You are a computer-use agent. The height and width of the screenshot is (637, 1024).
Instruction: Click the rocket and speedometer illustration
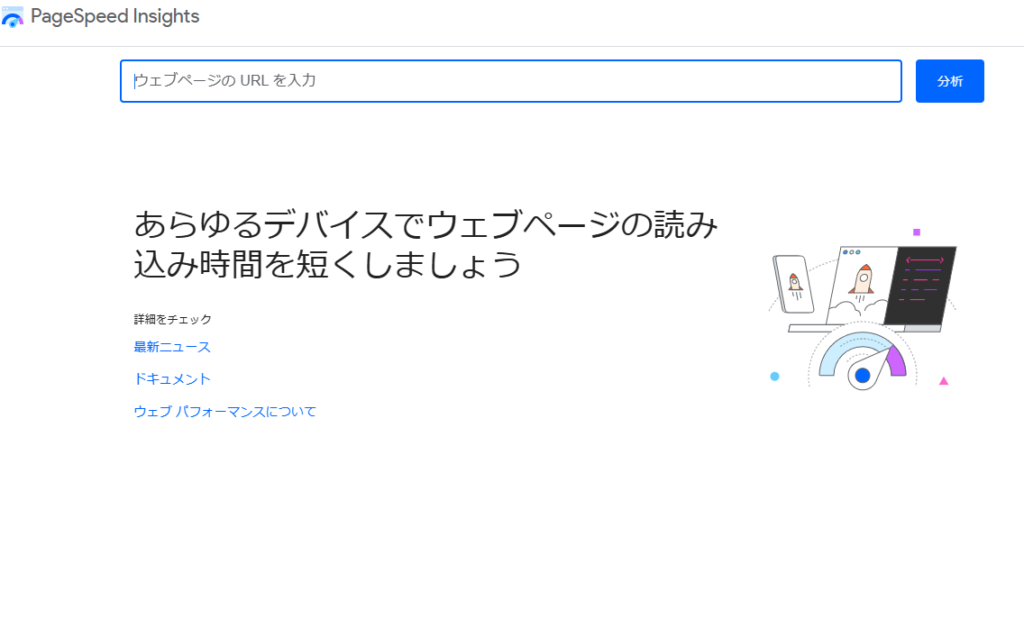click(862, 310)
